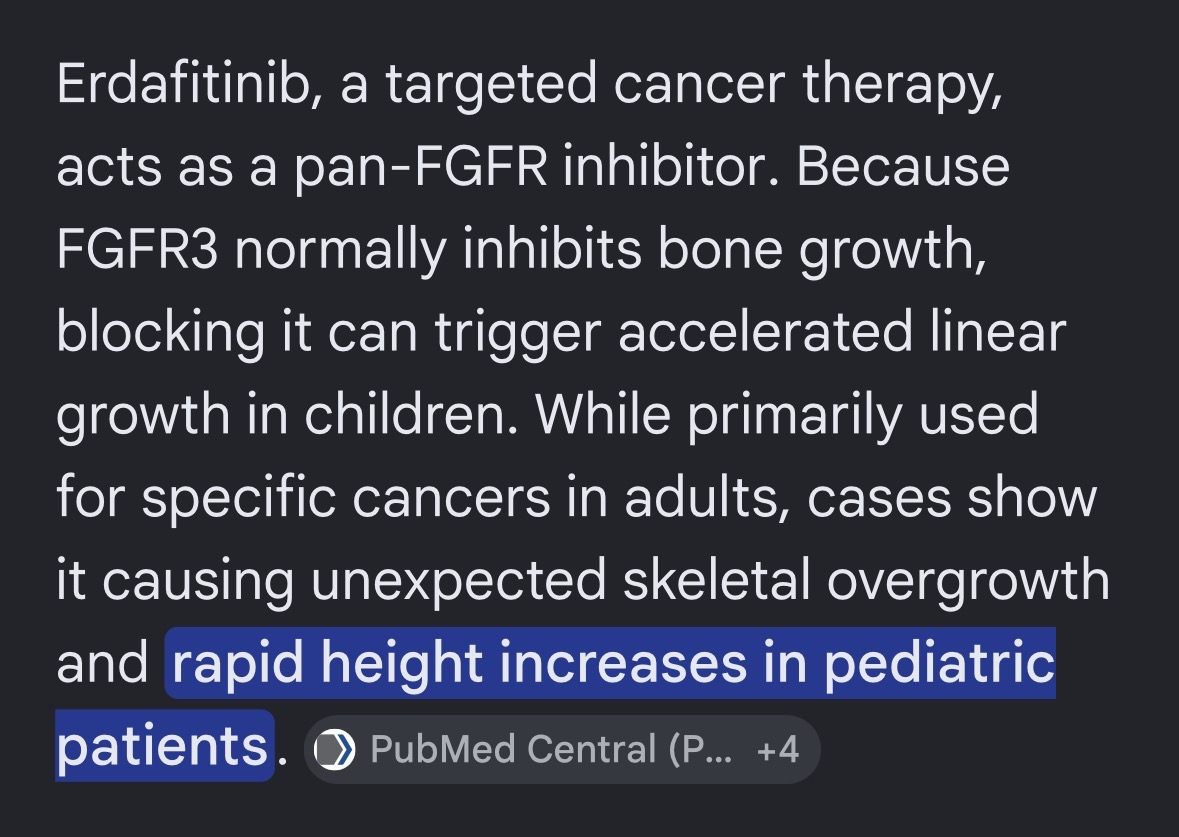Click the word 'adults' in the text
Viewport: 1179px width, 837px height.
tap(703, 497)
